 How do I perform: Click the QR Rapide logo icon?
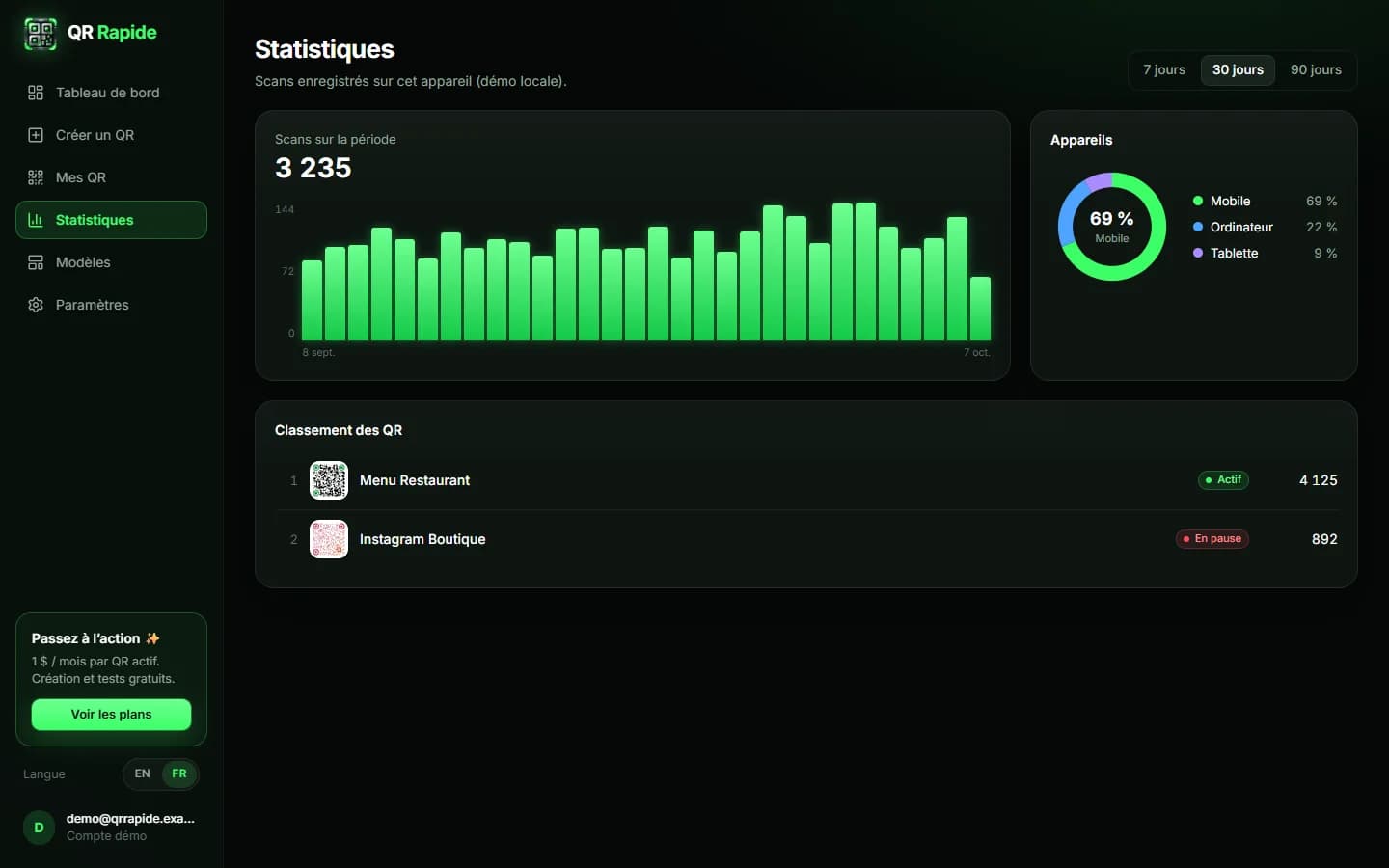(41, 34)
